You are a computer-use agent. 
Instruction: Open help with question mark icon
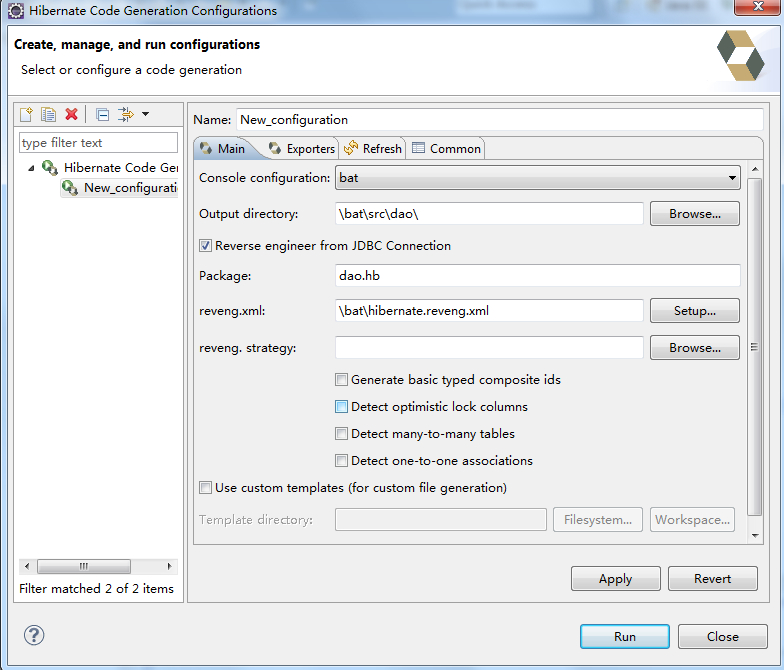[x=34, y=636]
